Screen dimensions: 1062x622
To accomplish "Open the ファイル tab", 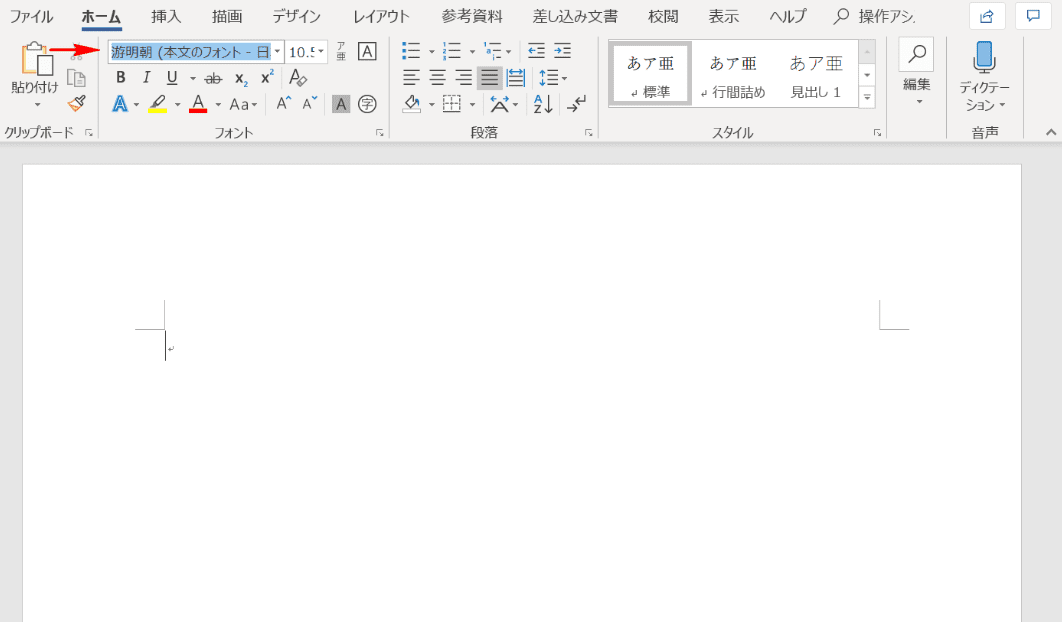I will tap(31, 16).
